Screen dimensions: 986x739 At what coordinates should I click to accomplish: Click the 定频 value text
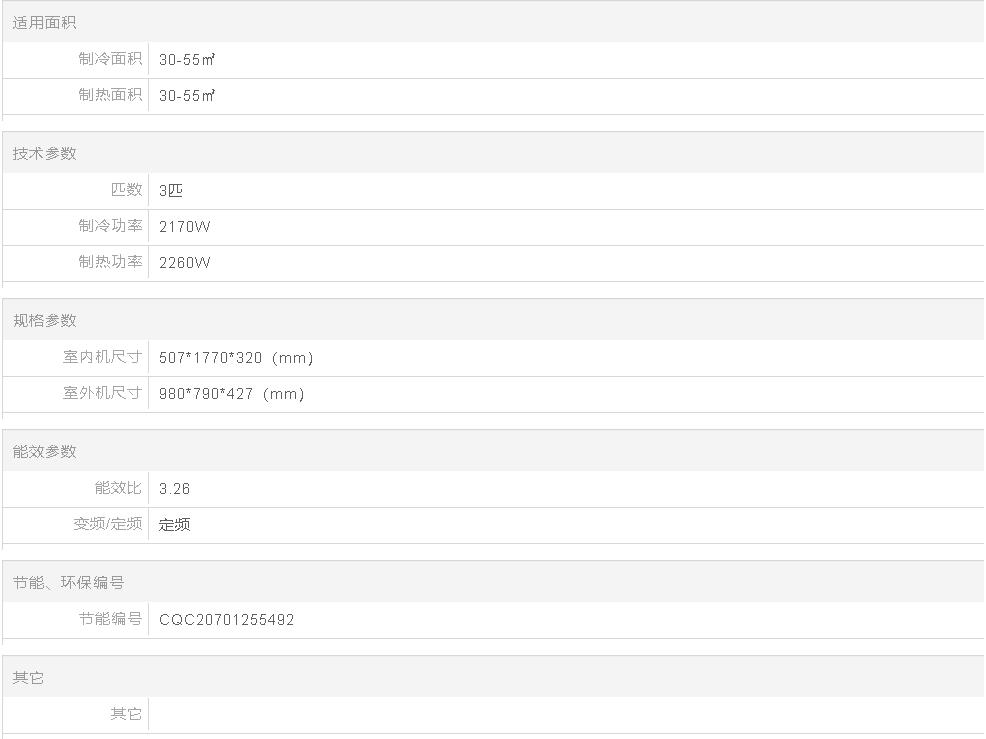(x=174, y=524)
